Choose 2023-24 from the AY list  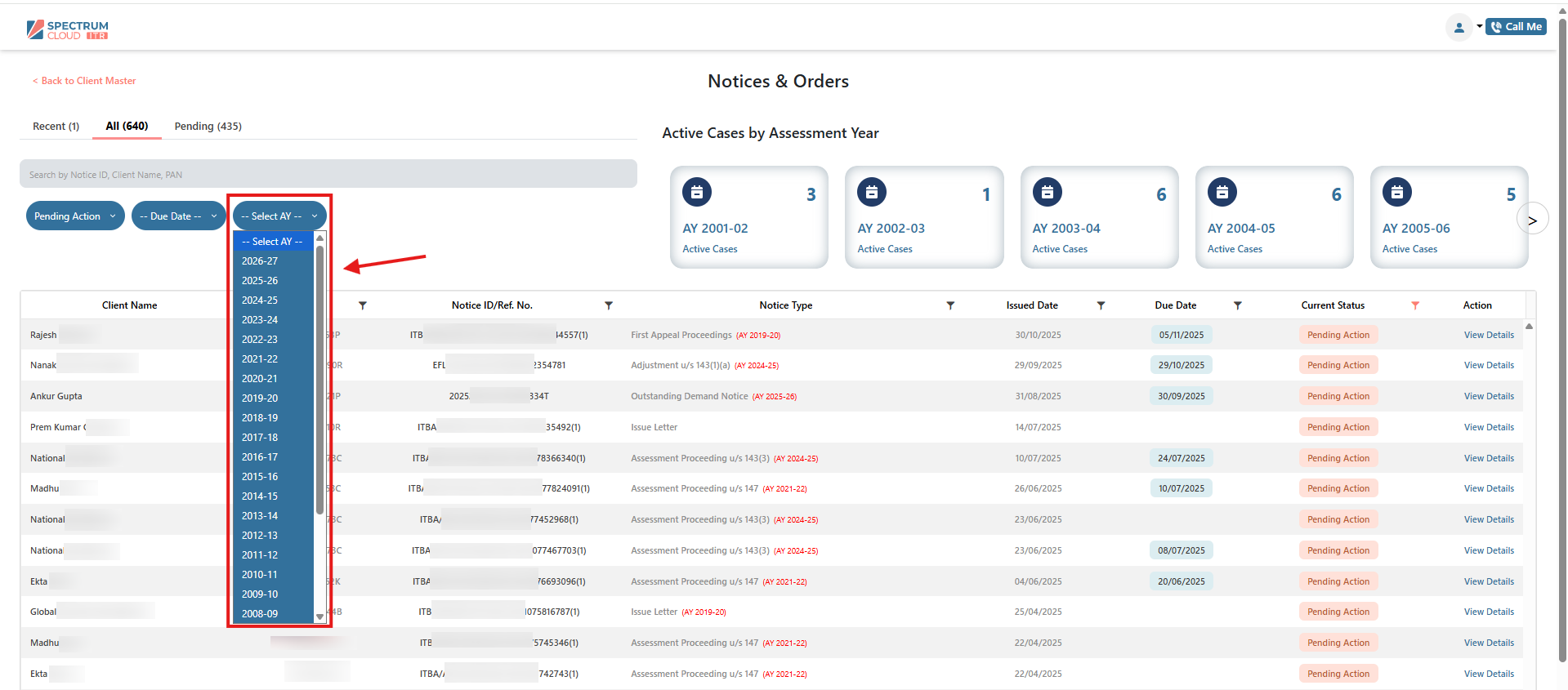tap(260, 320)
